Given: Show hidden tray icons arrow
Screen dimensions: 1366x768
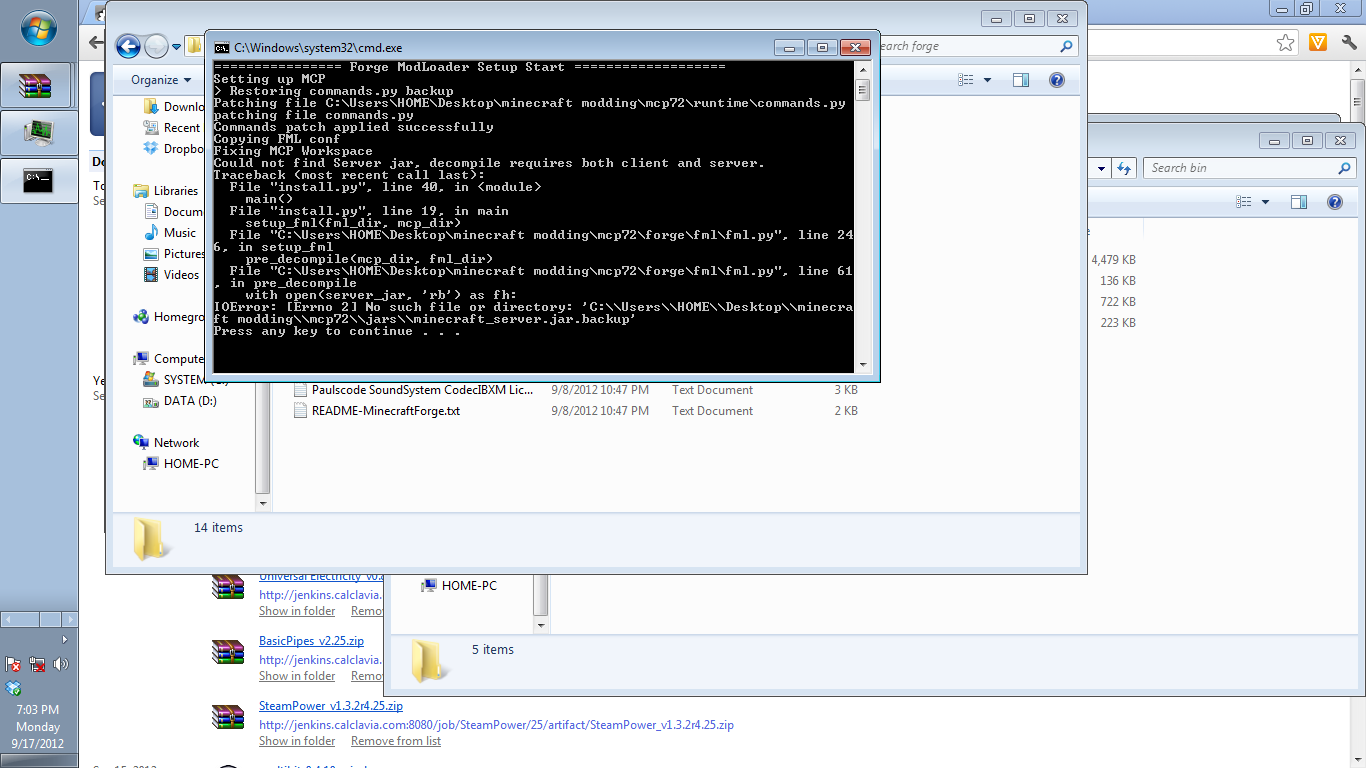Looking at the screenshot, I should [x=65, y=639].
